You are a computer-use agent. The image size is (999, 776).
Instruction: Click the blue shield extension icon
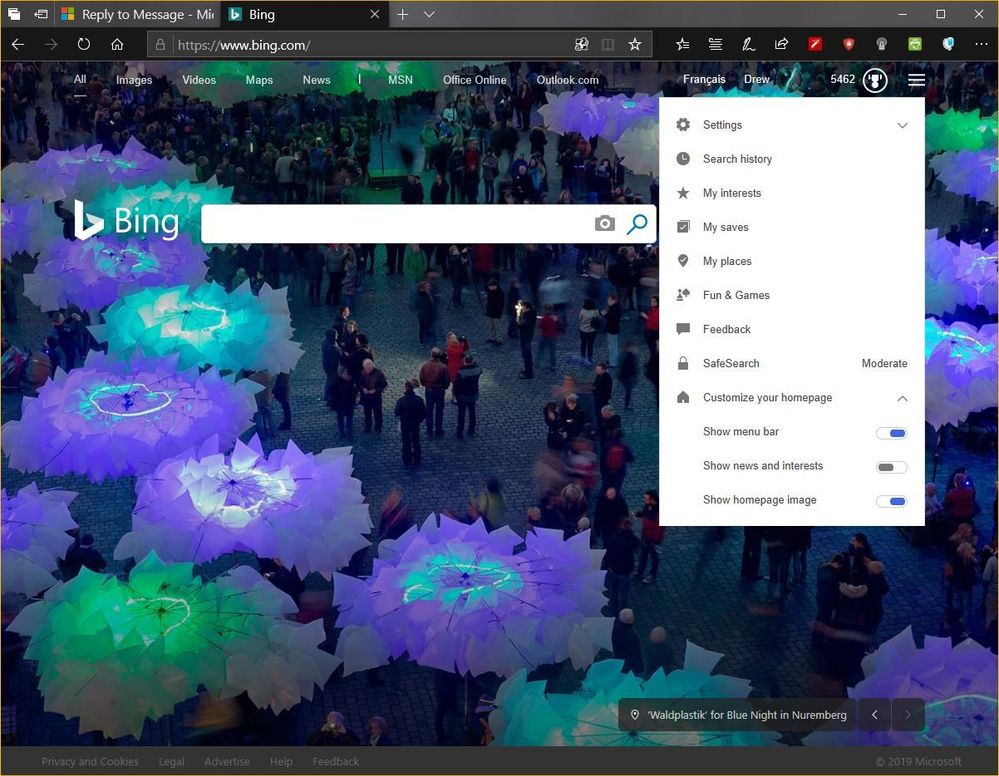tap(948, 44)
